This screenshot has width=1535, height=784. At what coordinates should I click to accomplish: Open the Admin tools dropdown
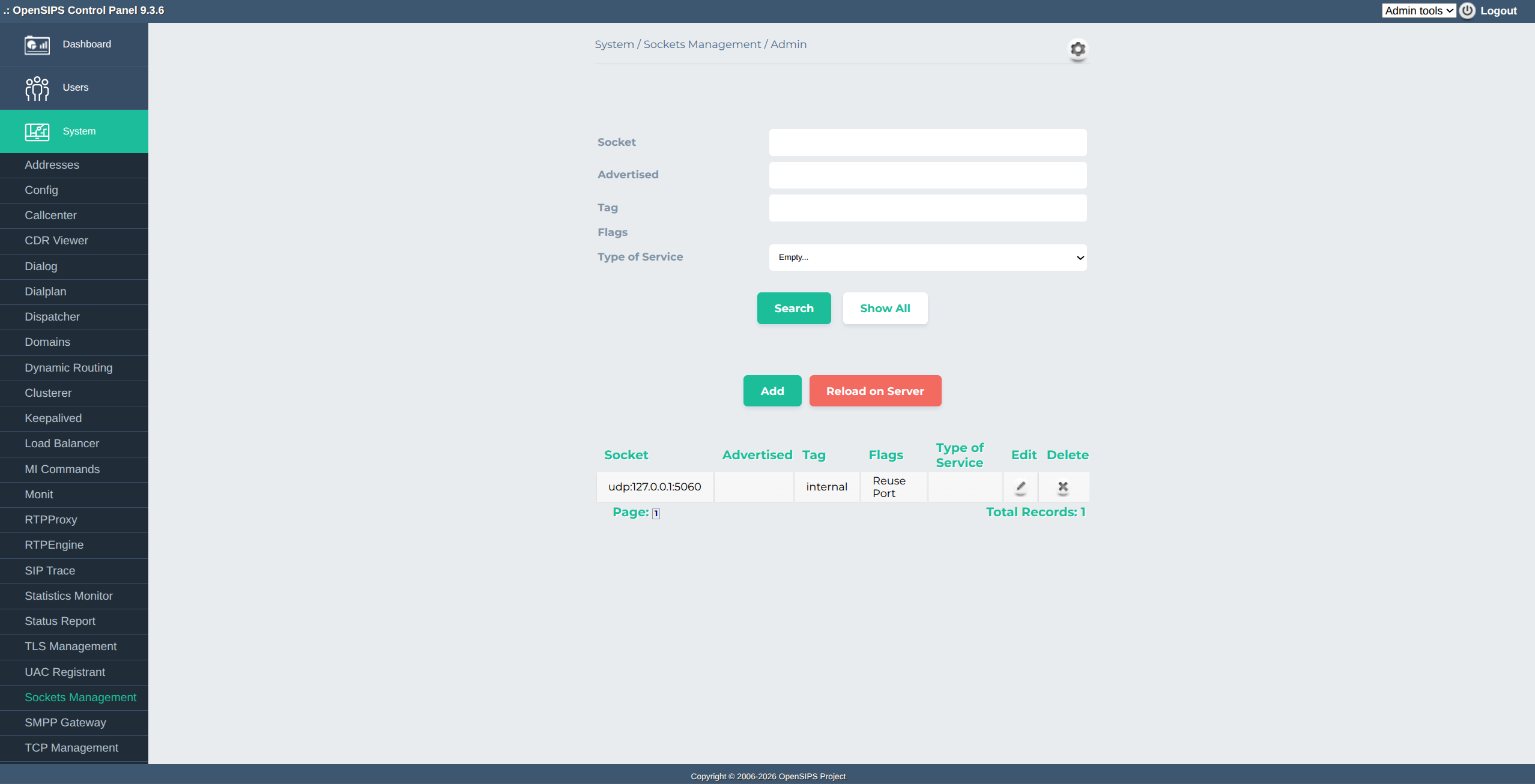[1418, 11]
